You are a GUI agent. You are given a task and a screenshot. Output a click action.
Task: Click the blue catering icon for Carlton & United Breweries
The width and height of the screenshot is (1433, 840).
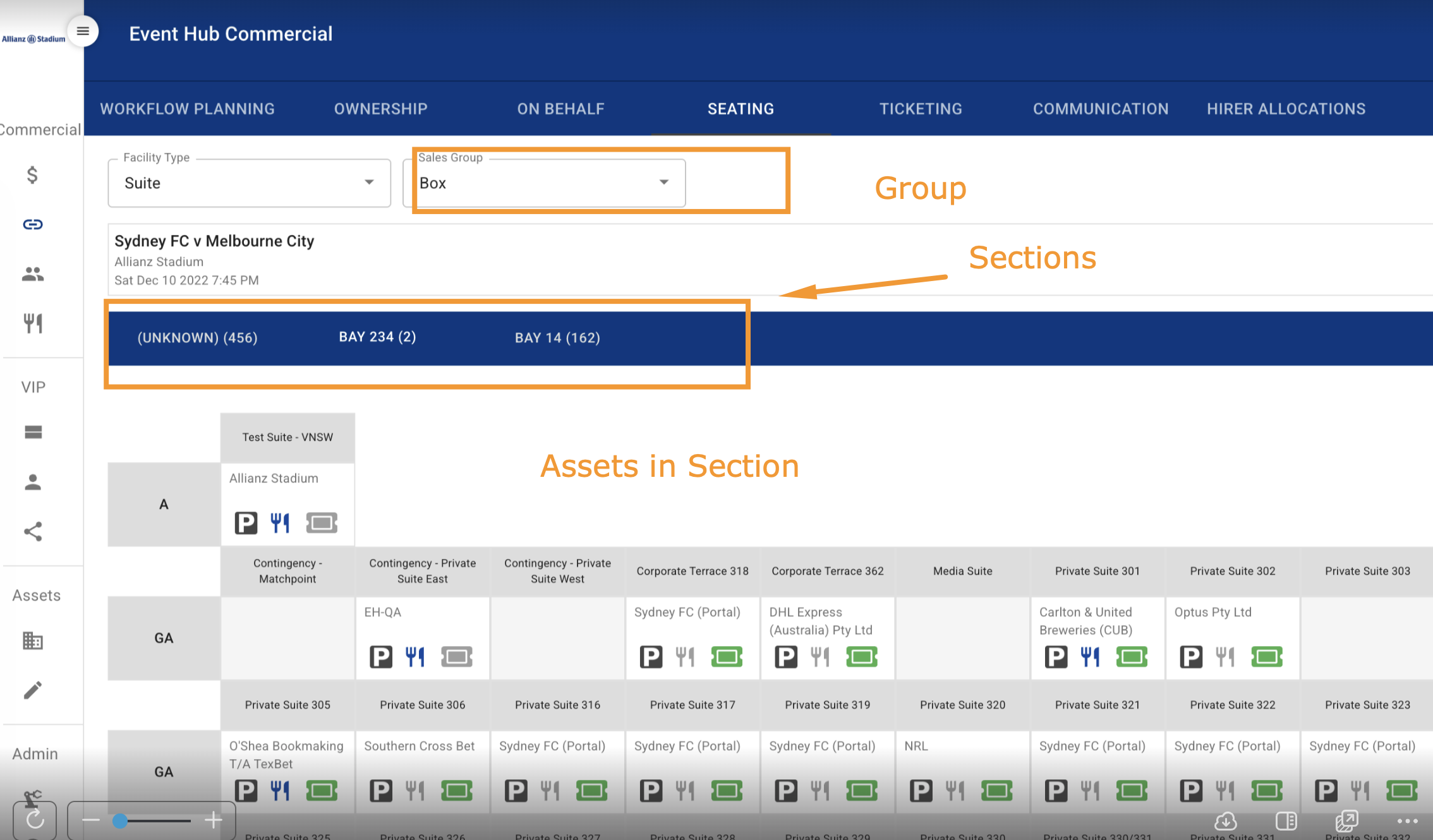click(1090, 657)
